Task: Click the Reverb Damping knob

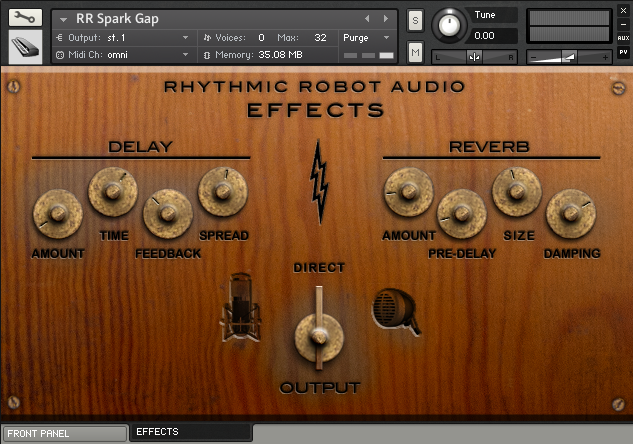Action: (x=571, y=214)
